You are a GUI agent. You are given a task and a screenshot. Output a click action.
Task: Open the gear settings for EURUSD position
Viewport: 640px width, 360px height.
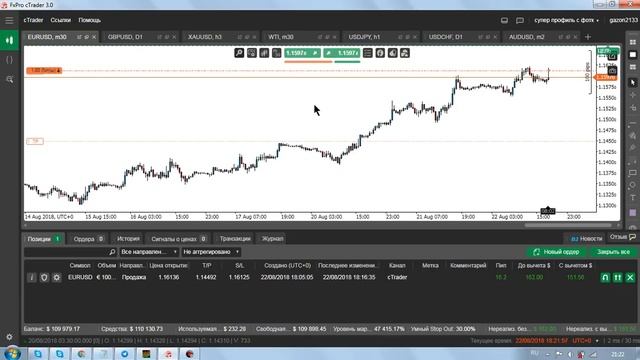tap(56, 278)
